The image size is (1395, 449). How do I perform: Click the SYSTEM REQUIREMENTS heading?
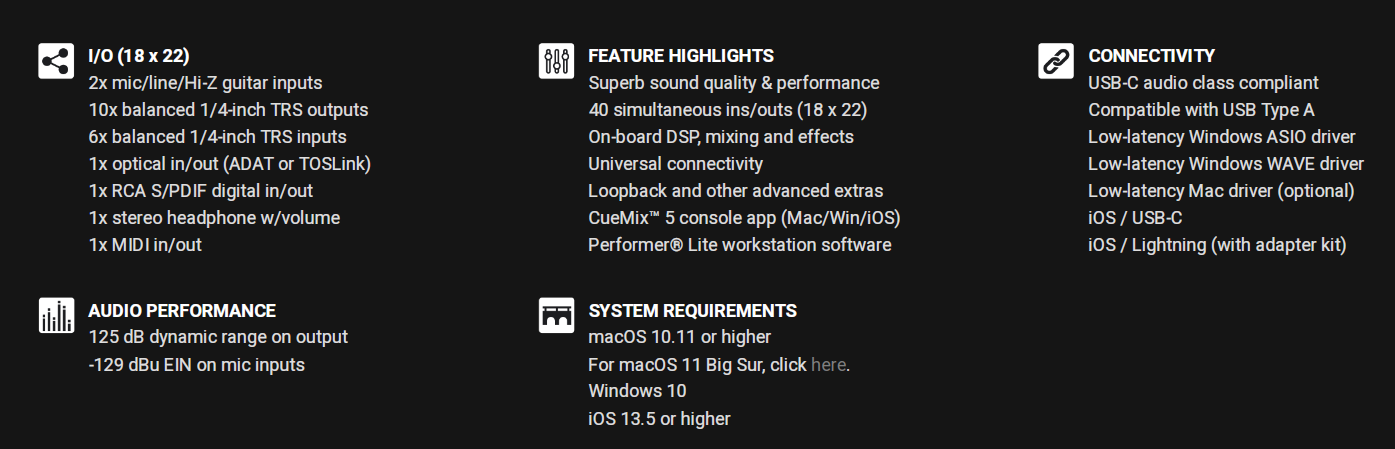pyautogui.click(x=692, y=311)
